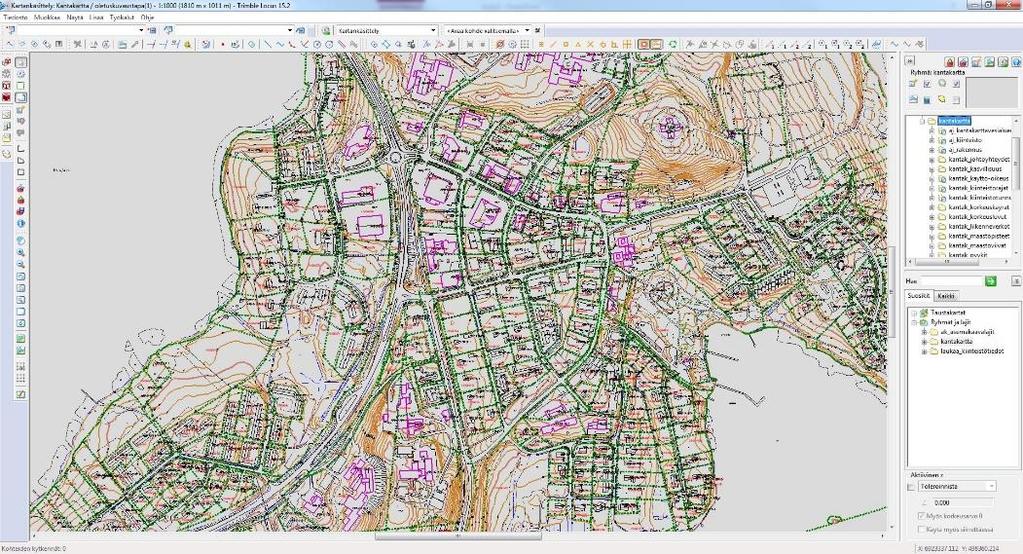Toggle the checkbox beside Toleranssista dropdown
This screenshot has width=1023, height=554.
tap(911, 487)
